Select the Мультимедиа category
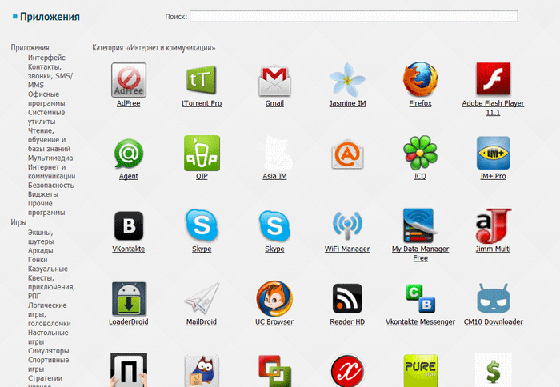Image resolution: width=560 pixels, height=387 pixels. (x=50, y=158)
